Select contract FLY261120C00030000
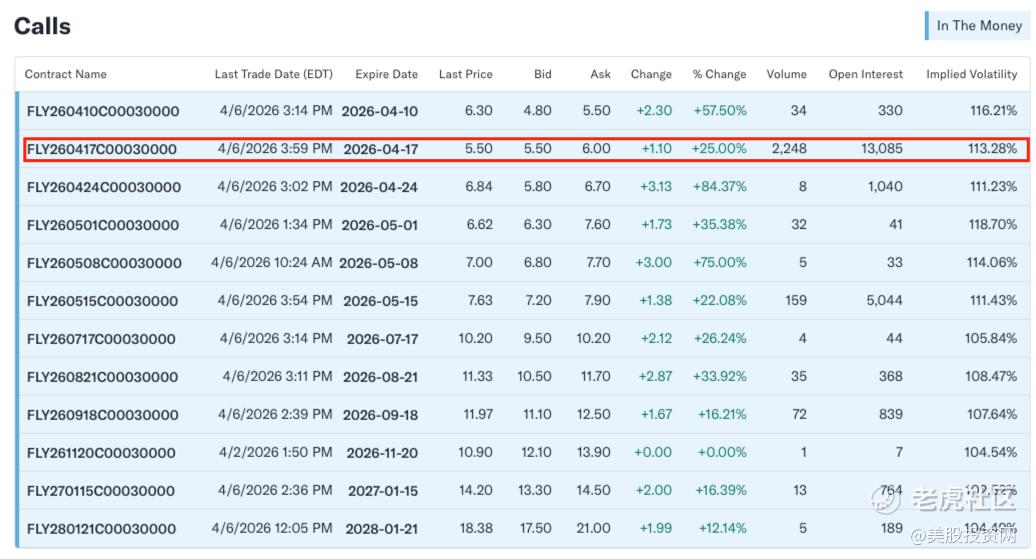1036x559 pixels. click(102, 453)
